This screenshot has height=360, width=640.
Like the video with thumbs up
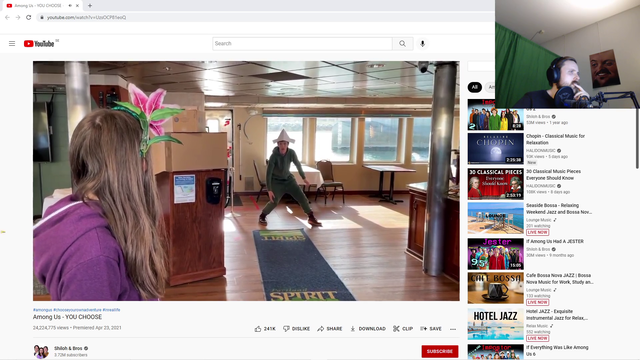click(258, 329)
